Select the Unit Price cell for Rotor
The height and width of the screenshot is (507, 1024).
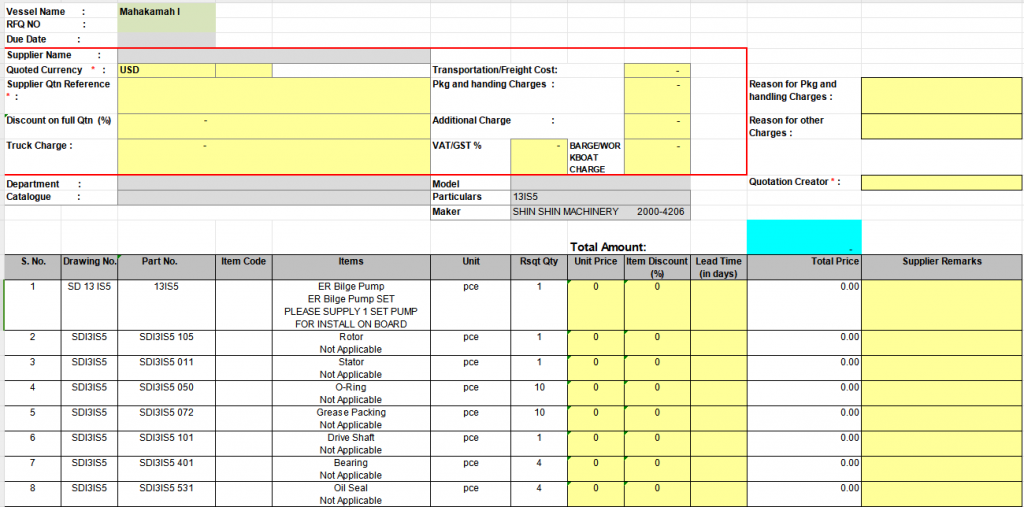595,342
